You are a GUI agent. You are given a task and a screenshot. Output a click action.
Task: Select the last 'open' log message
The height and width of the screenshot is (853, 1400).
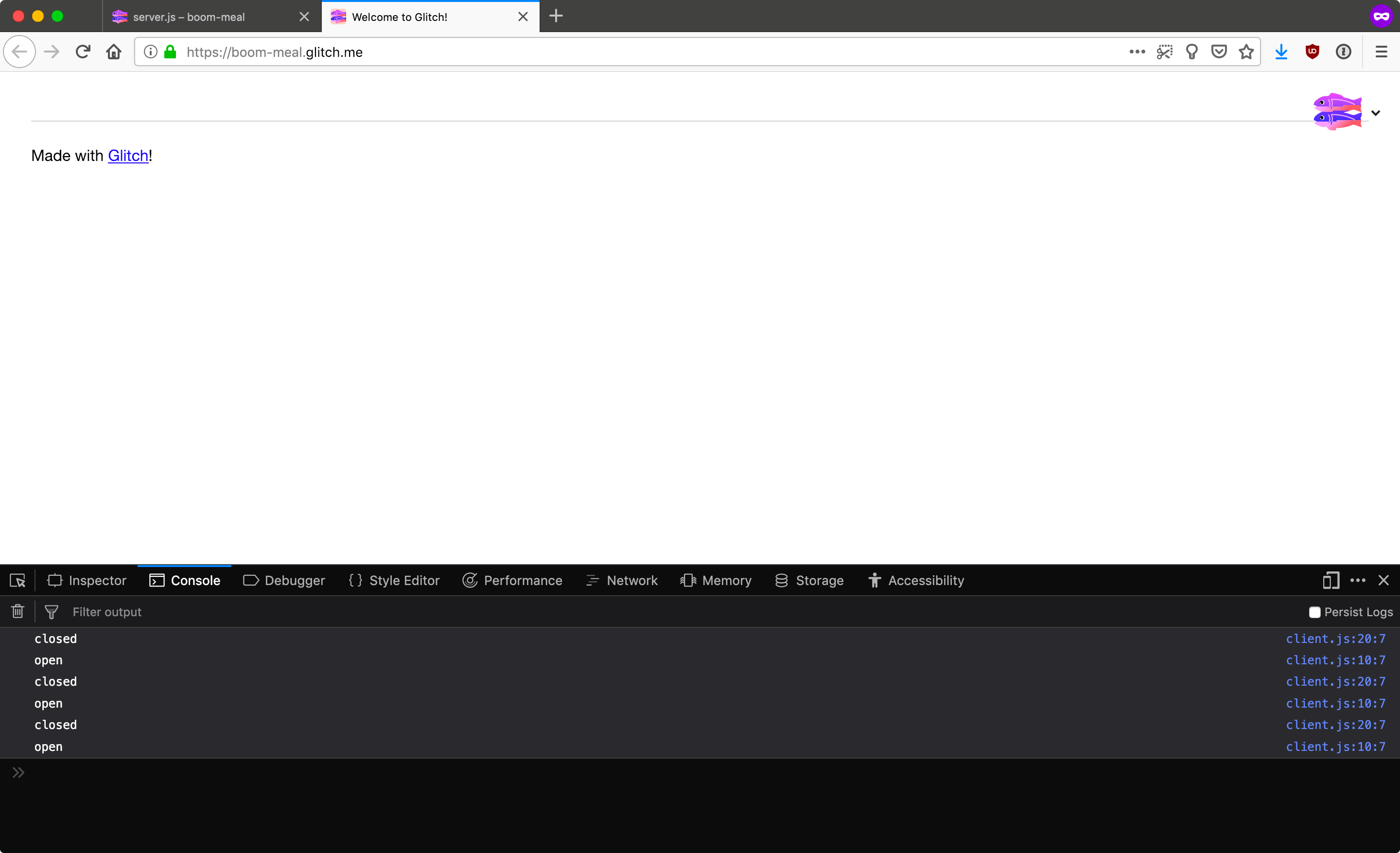[x=48, y=746]
